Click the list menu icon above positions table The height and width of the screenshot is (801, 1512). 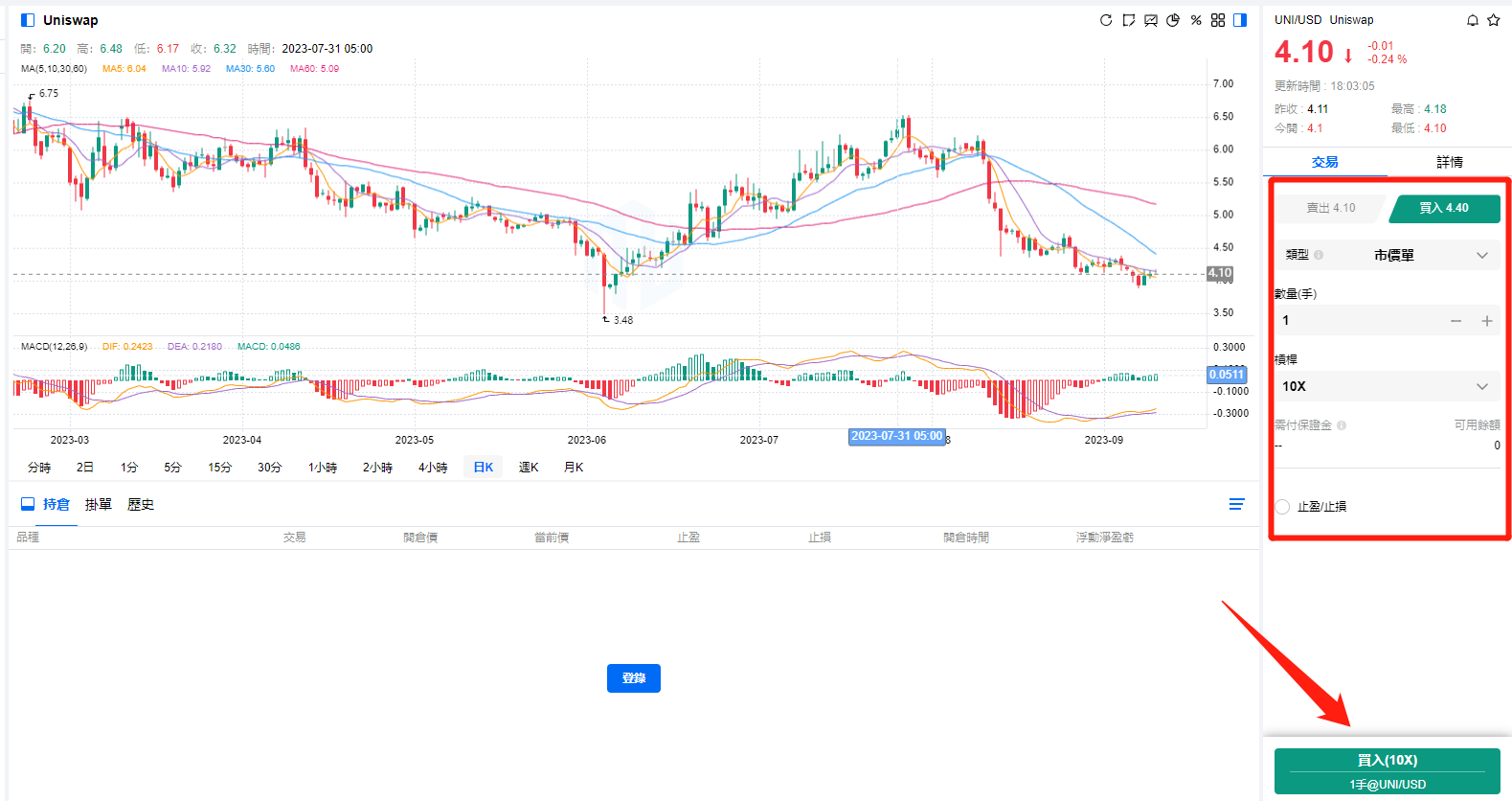pyautogui.click(x=1236, y=504)
